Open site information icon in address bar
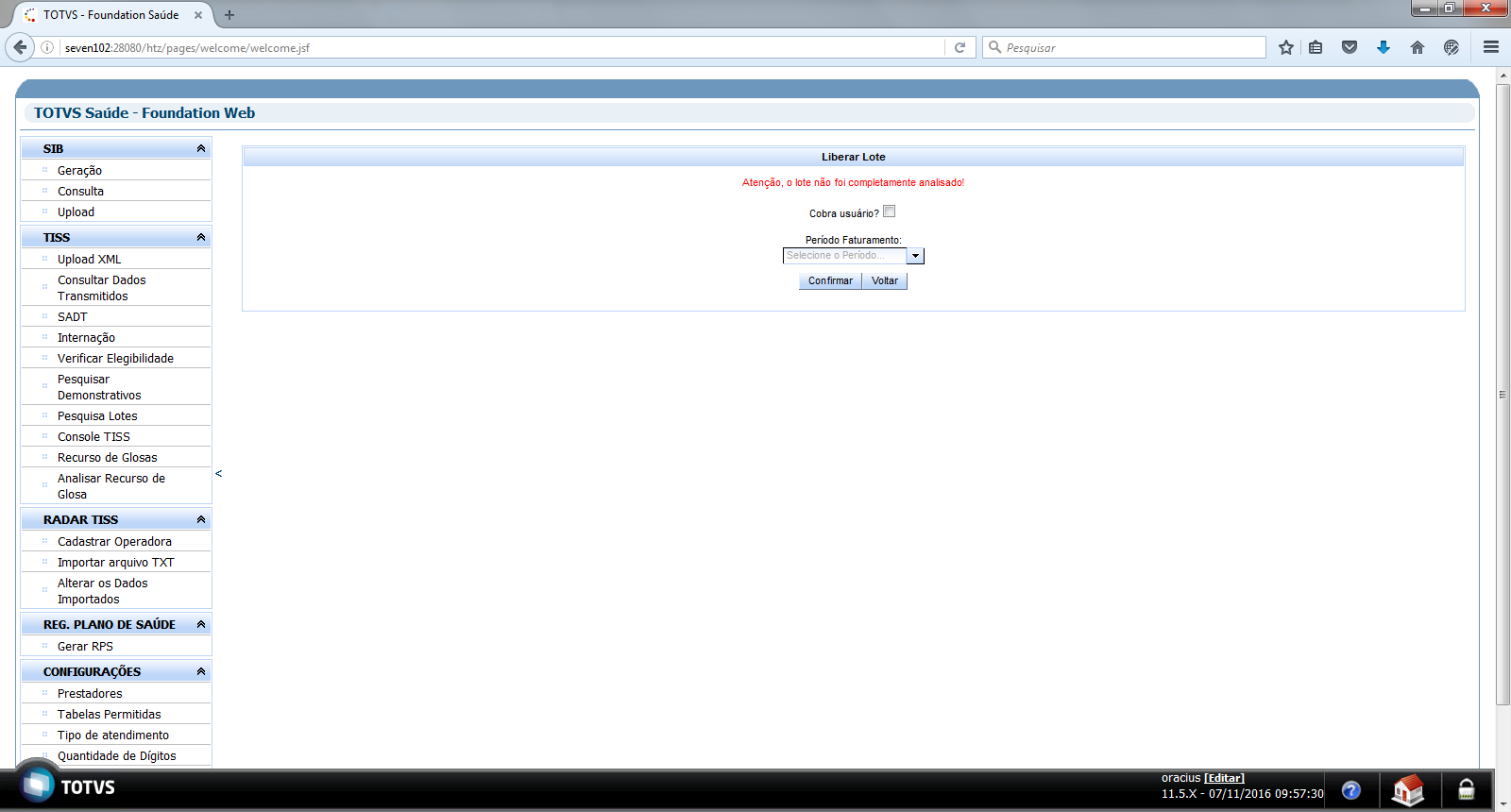This screenshot has width=1511, height=812. point(47,47)
